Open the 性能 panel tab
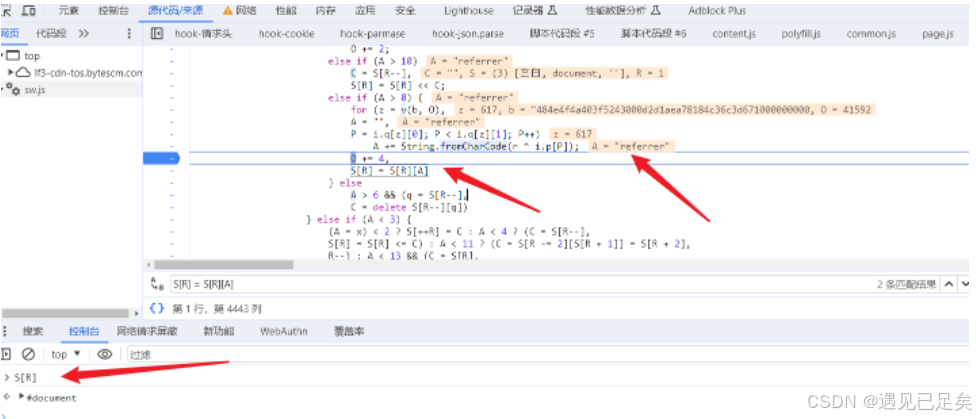Image resolution: width=976 pixels, height=419 pixels. [286, 11]
